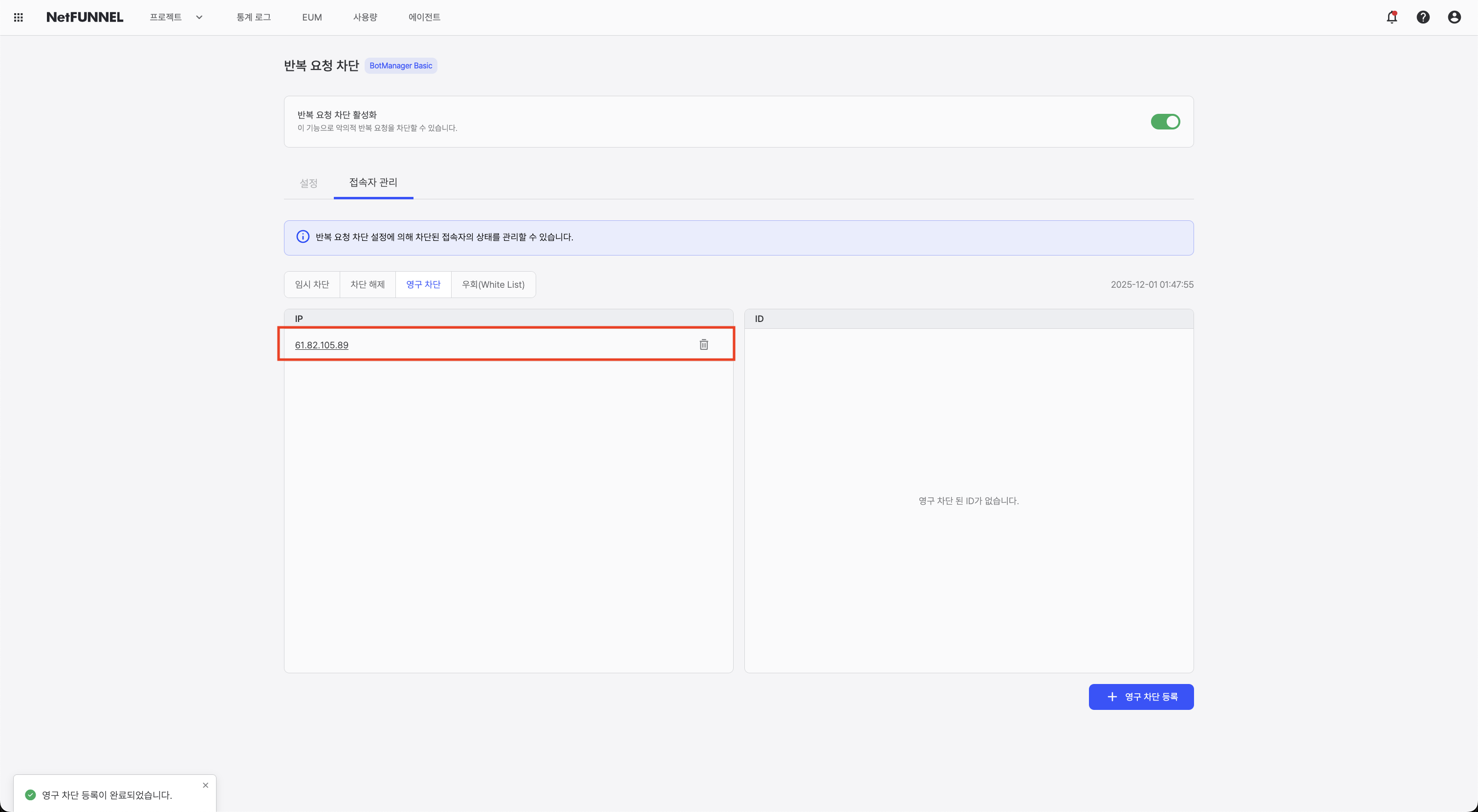The height and width of the screenshot is (812, 1478).
Task: Go to the 사용량 menu
Action: 365,17
